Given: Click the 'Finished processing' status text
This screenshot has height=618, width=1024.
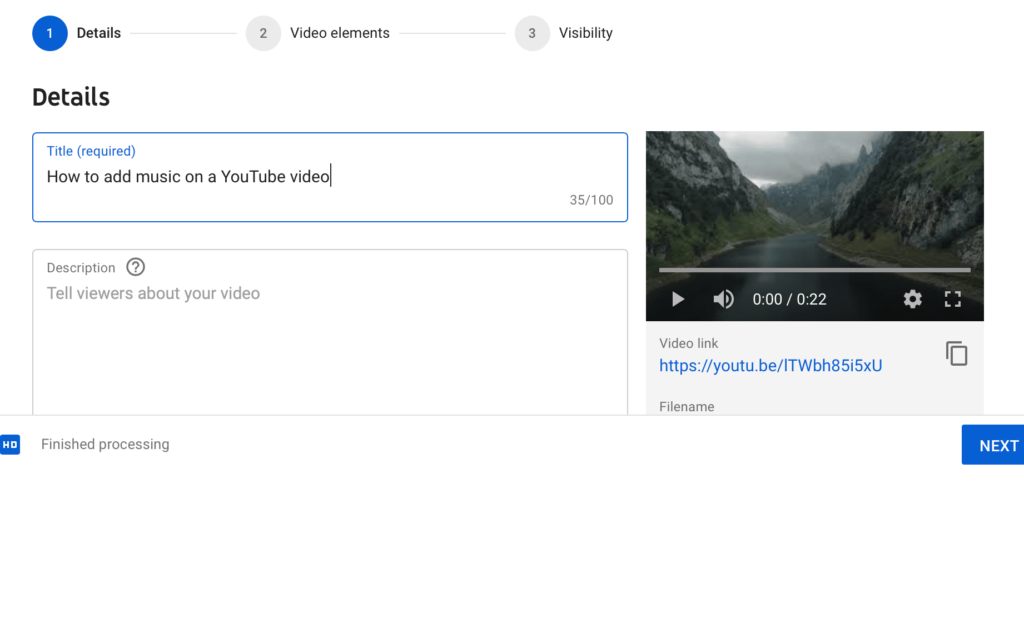Looking at the screenshot, I should coord(105,444).
